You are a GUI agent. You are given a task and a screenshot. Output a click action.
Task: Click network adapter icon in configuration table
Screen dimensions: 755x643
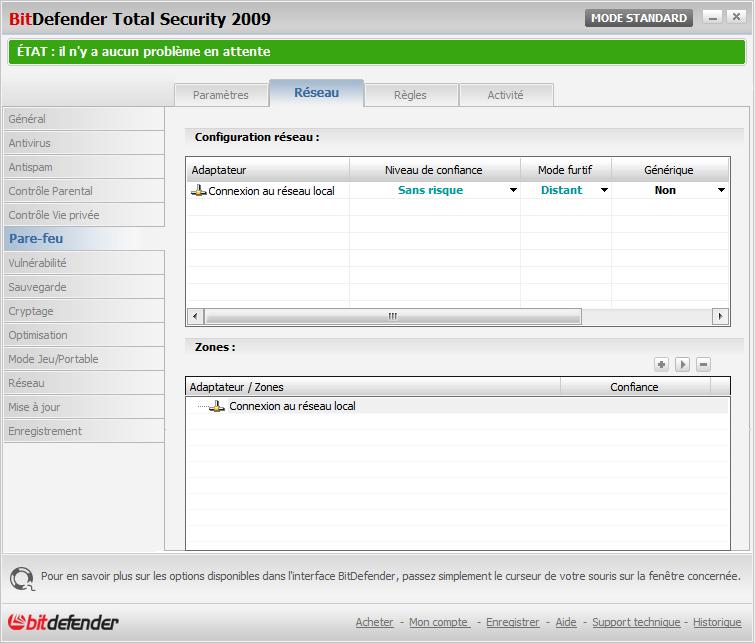tap(198, 190)
